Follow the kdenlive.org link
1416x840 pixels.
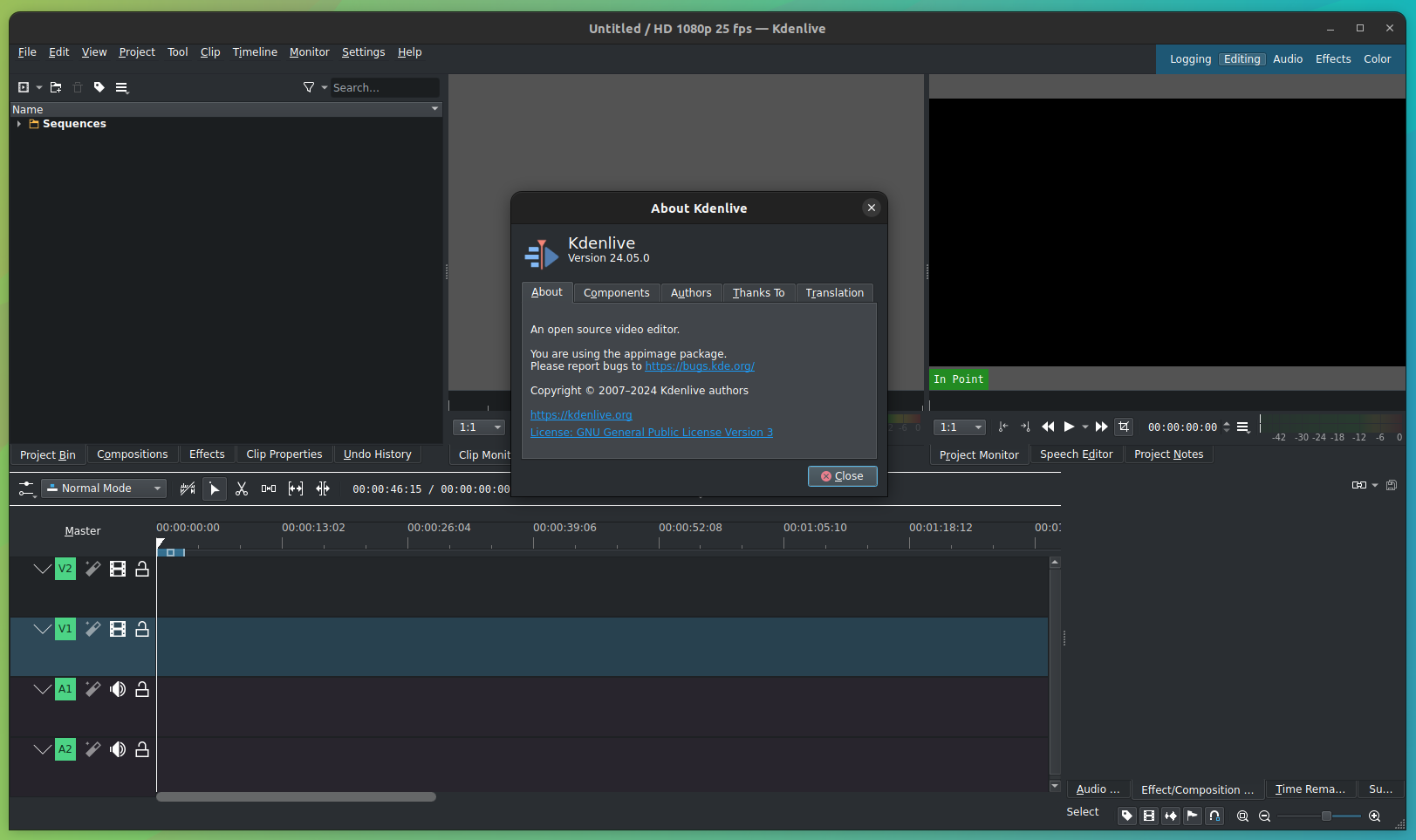tap(581, 414)
